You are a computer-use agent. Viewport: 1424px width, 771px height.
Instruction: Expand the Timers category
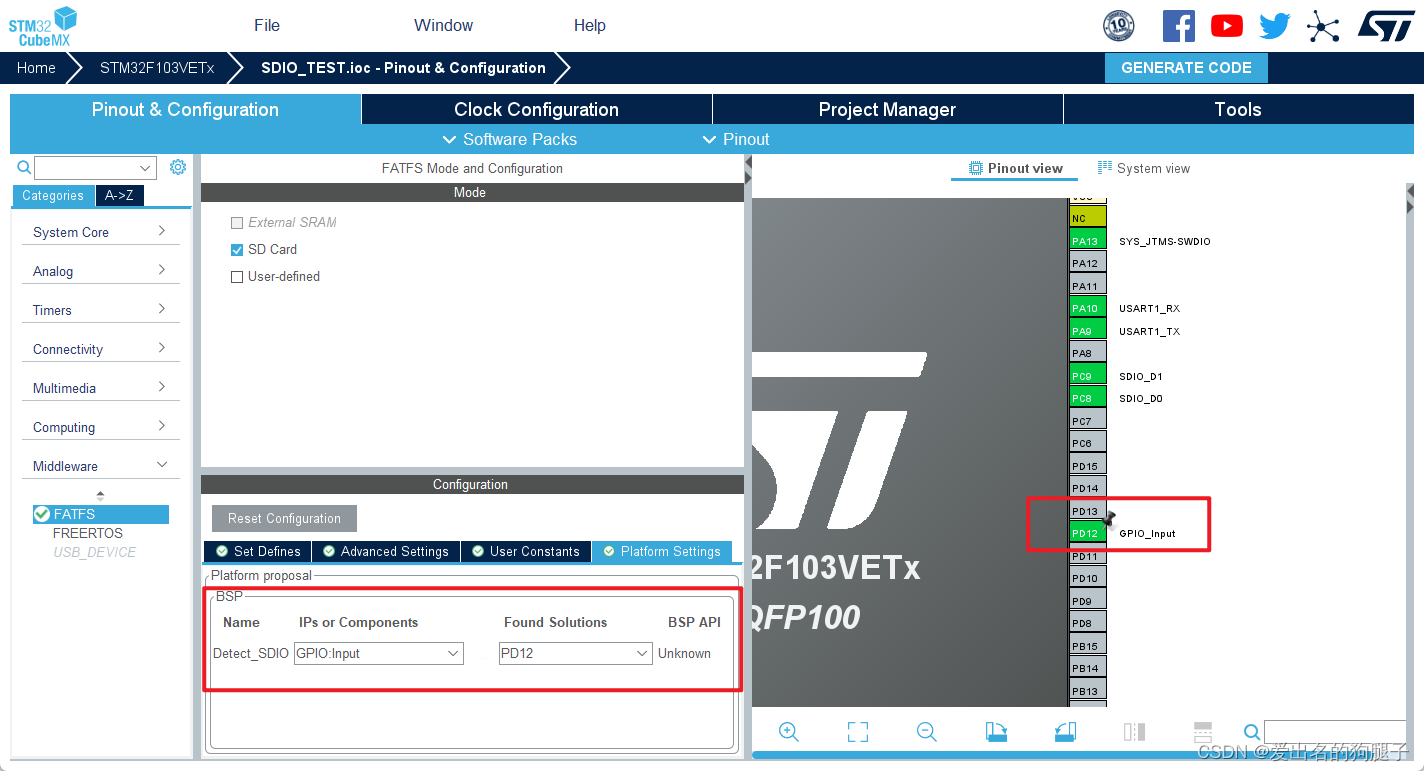100,310
